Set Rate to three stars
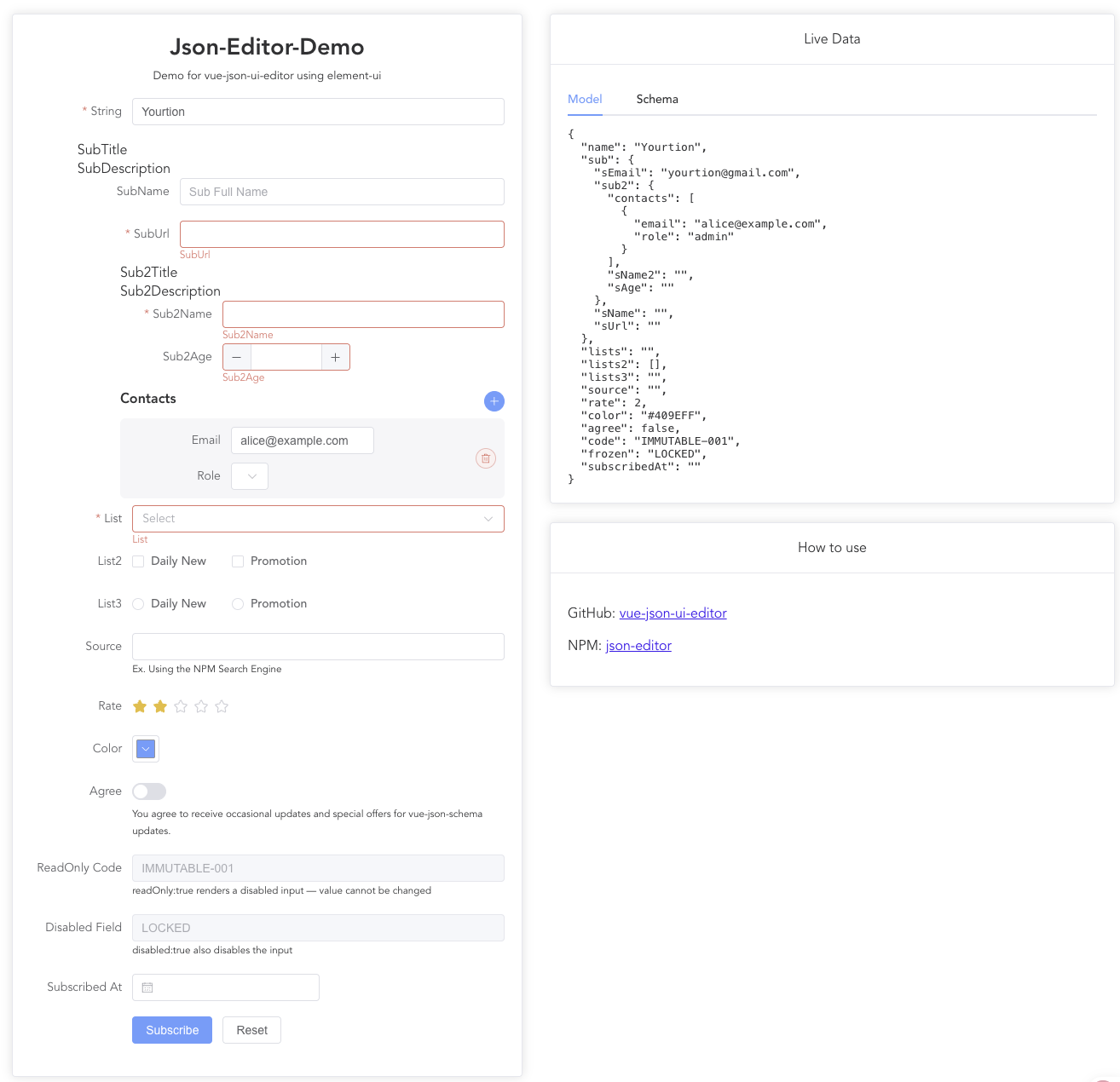1120x1082 pixels. pyautogui.click(x=181, y=706)
